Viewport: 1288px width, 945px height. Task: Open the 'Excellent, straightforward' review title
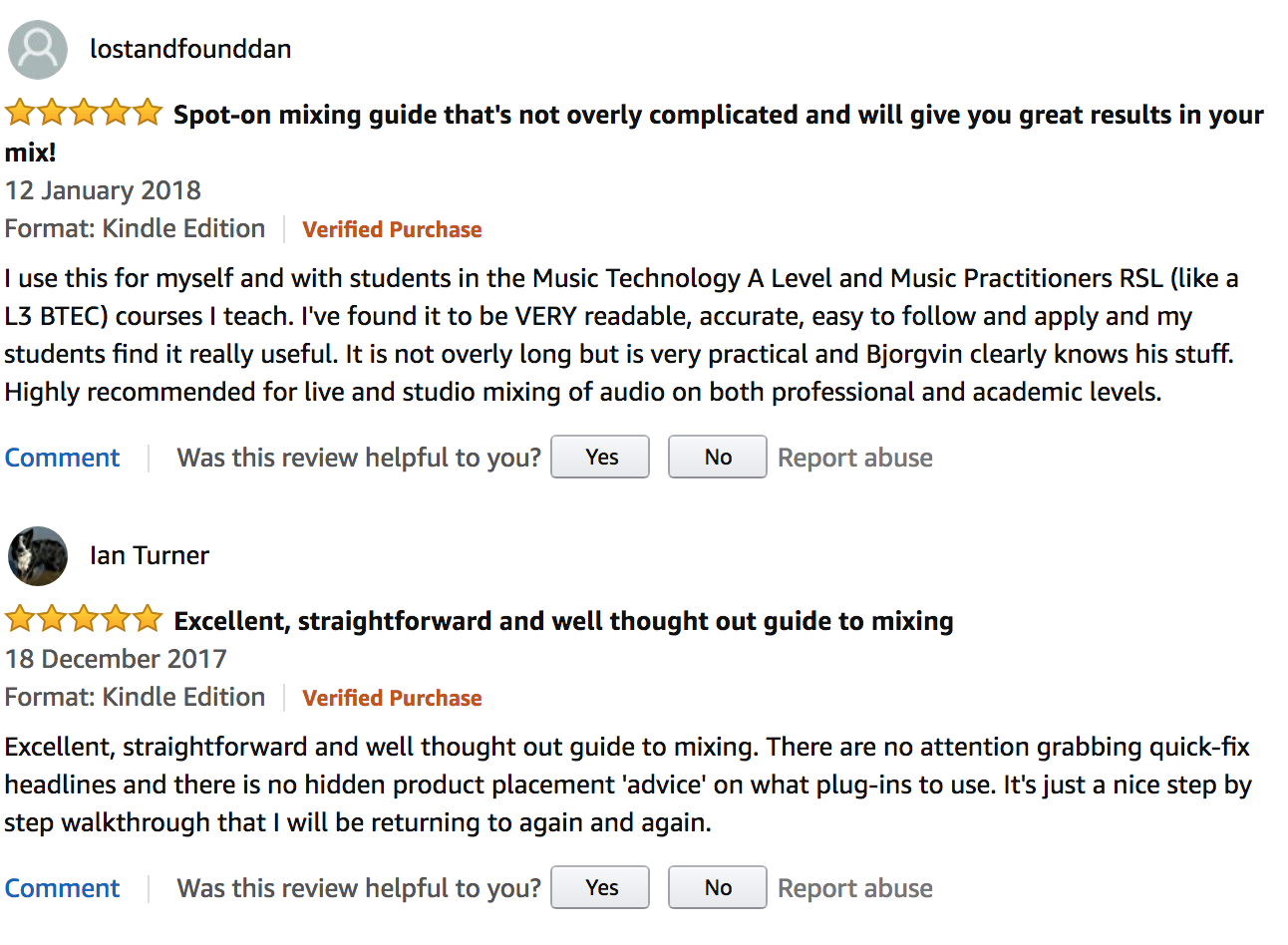[563, 621]
